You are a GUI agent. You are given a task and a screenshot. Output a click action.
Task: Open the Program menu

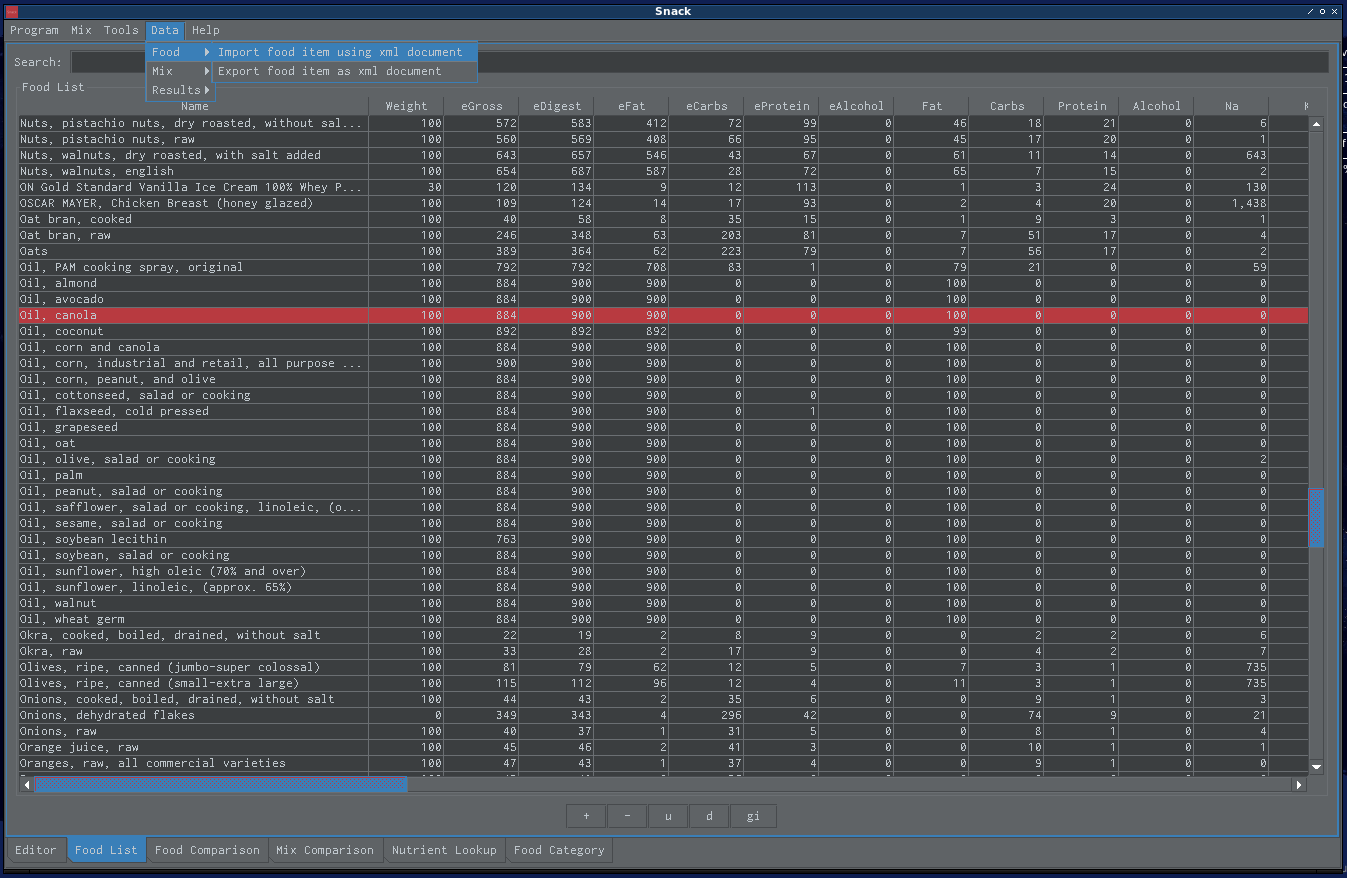click(x=34, y=30)
